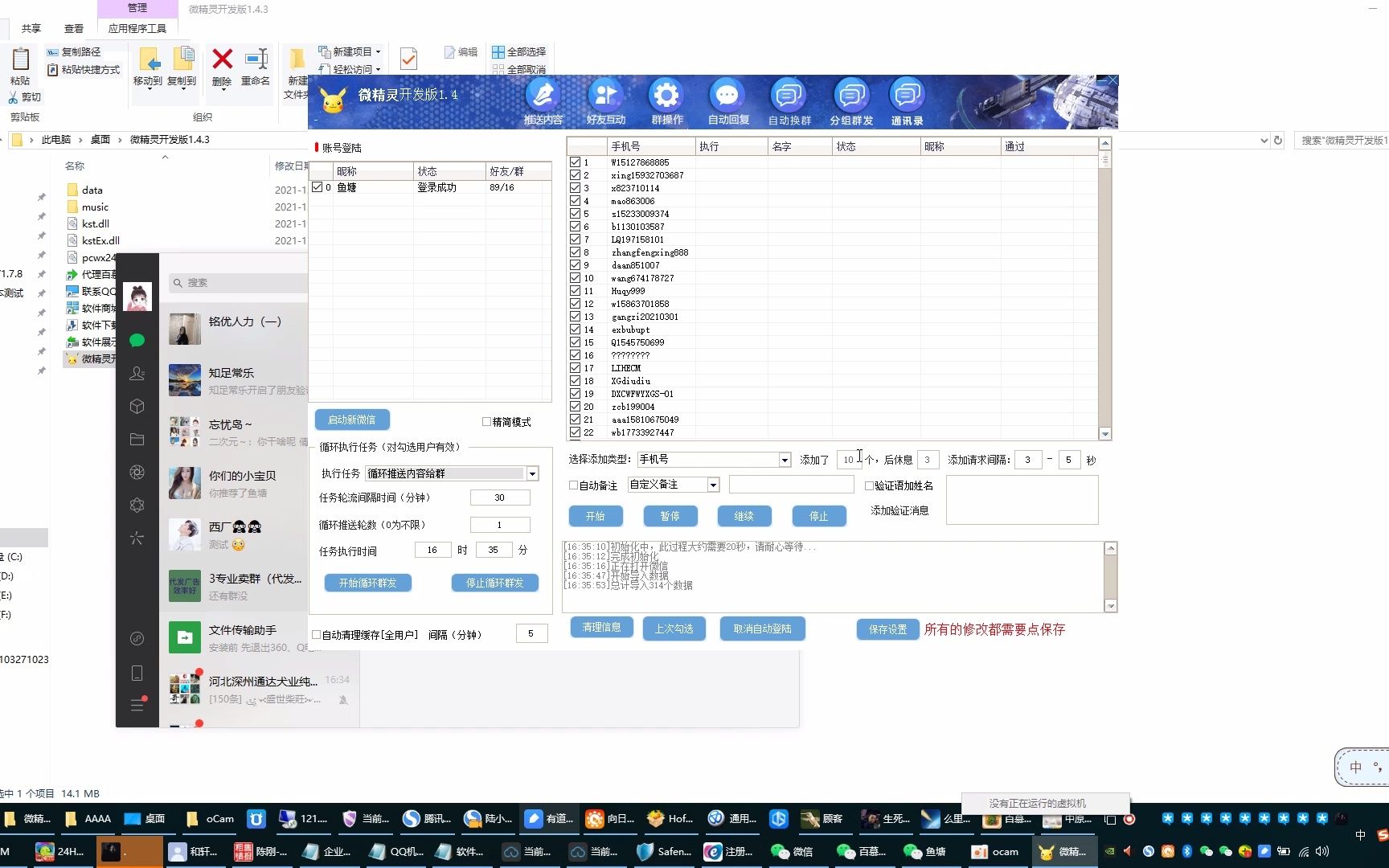The height and width of the screenshot is (868, 1389).
Task: Toggle 精简模式 checkbox
Action: click(486, 422)
